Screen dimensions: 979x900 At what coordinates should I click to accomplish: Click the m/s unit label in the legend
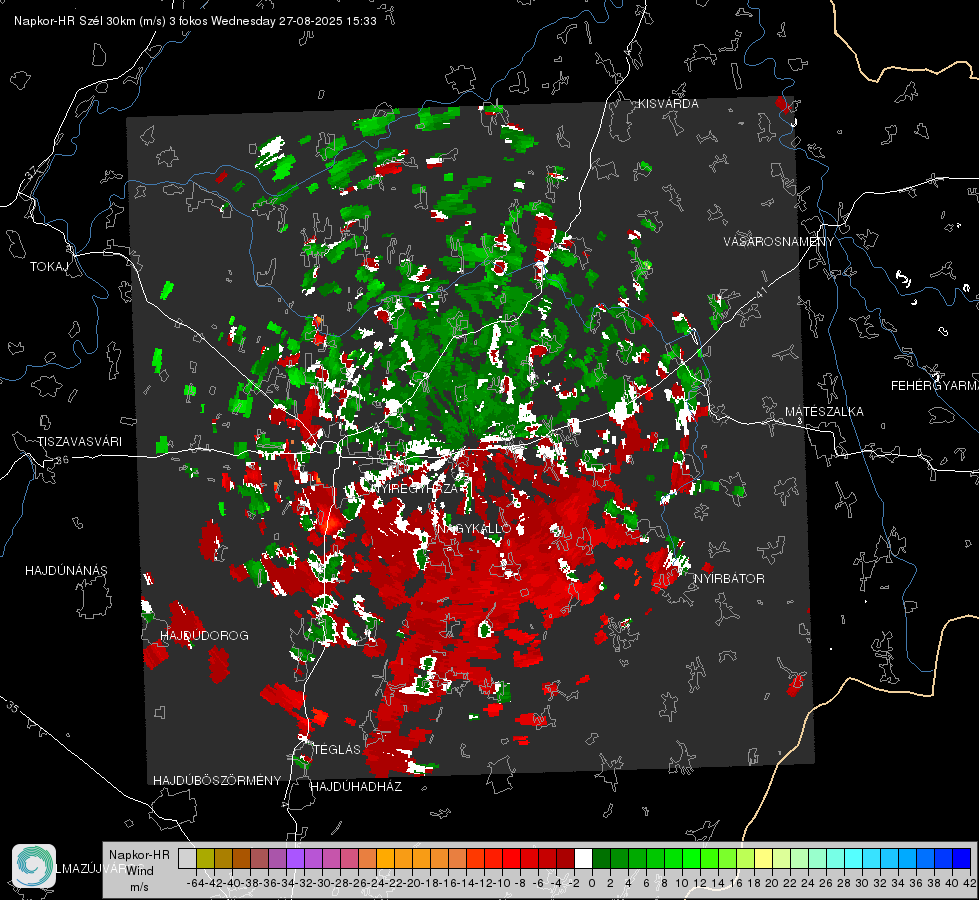[x=139, y=887]
